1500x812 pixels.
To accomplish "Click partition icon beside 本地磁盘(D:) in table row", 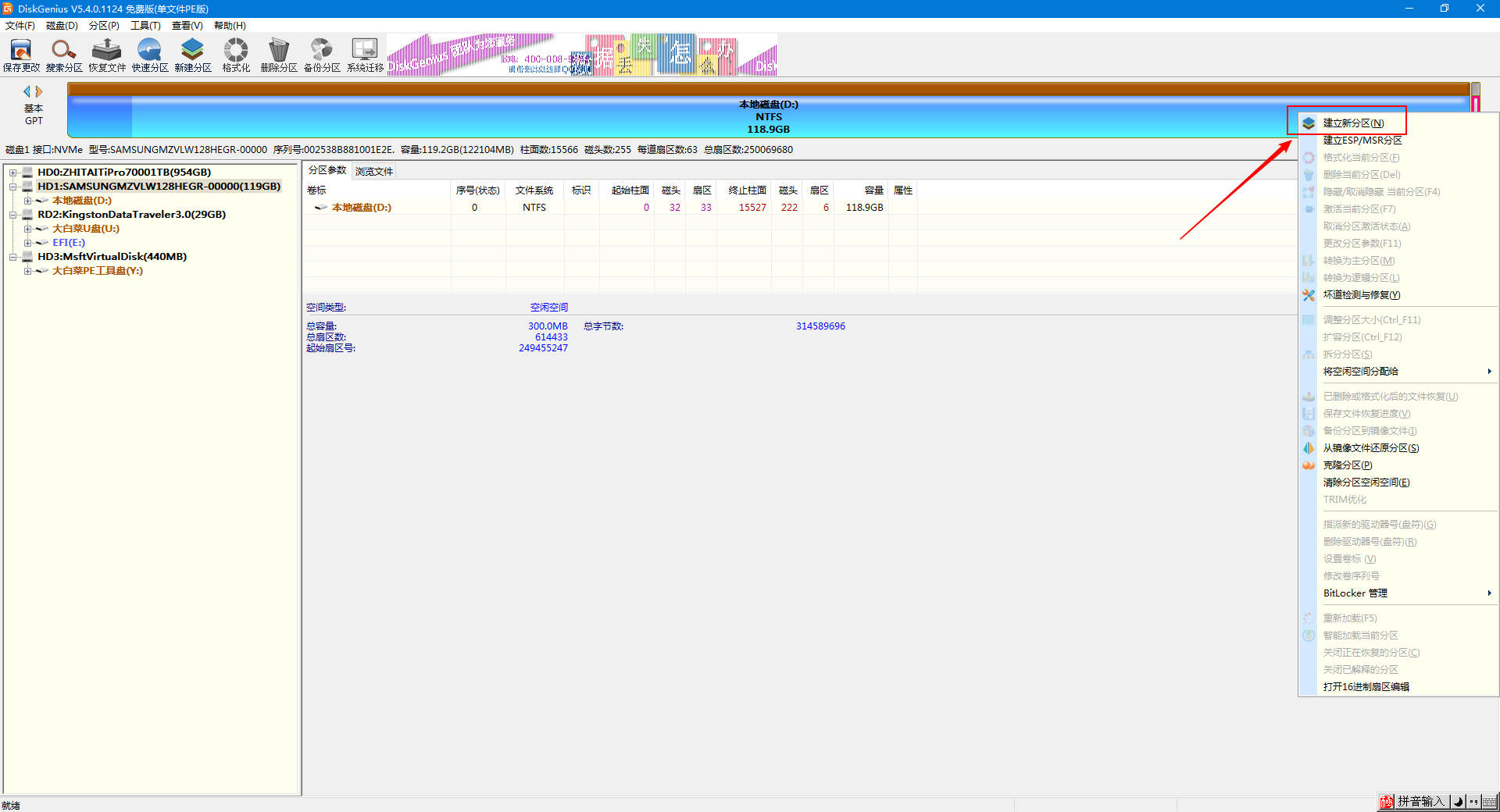I will 320,208.
